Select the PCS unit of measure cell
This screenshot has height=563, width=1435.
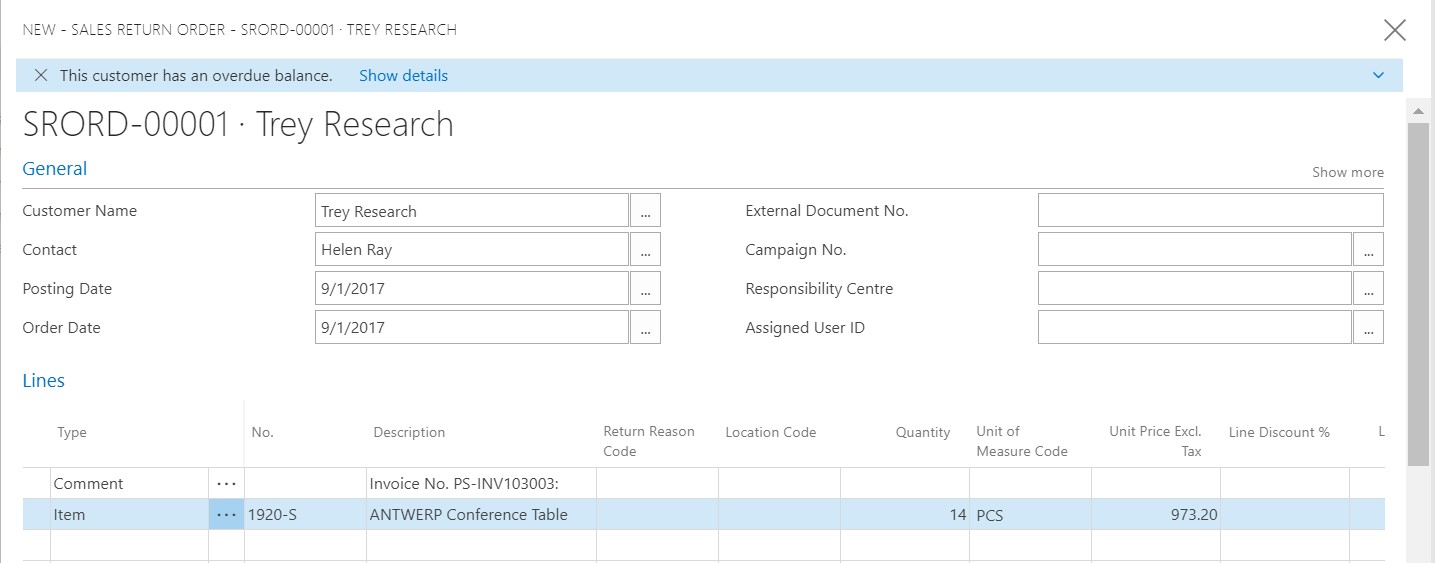1030,515
